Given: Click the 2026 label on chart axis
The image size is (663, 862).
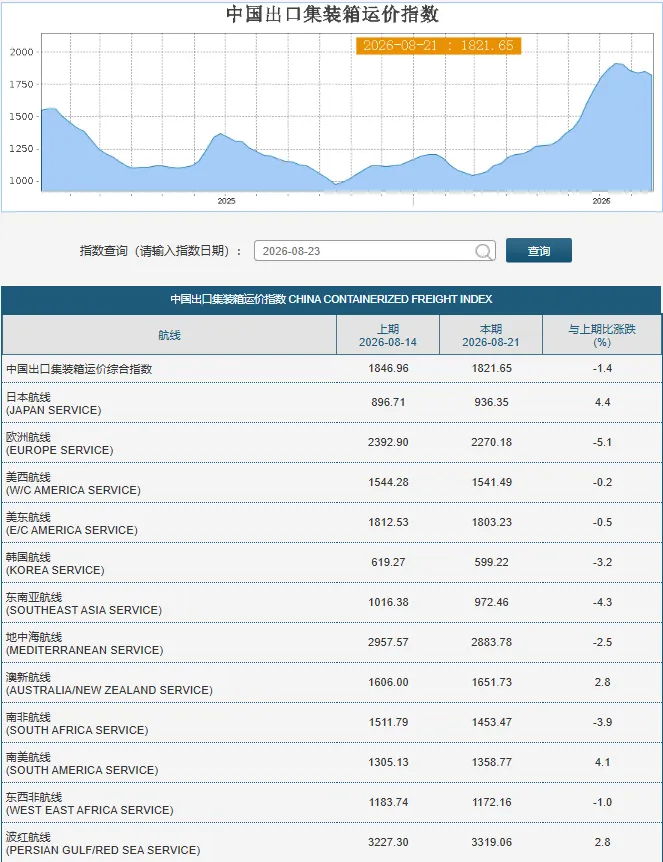Looking at the screenshot, I should [601, 201].
